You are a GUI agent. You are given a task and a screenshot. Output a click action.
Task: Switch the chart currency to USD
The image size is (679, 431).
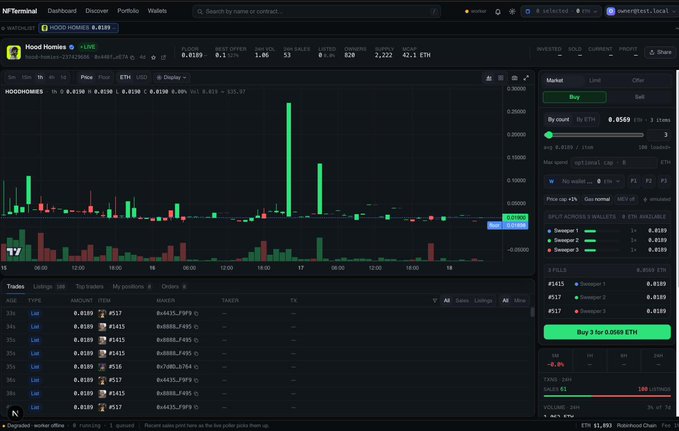(x=142, y=78)
